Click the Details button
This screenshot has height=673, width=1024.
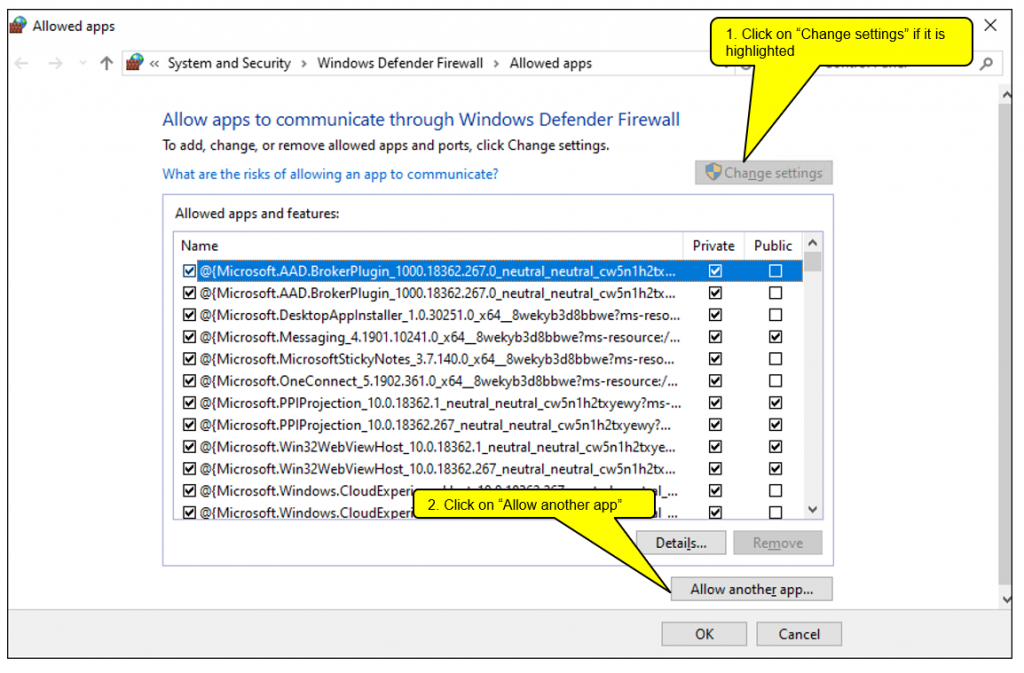click(680, 543)
